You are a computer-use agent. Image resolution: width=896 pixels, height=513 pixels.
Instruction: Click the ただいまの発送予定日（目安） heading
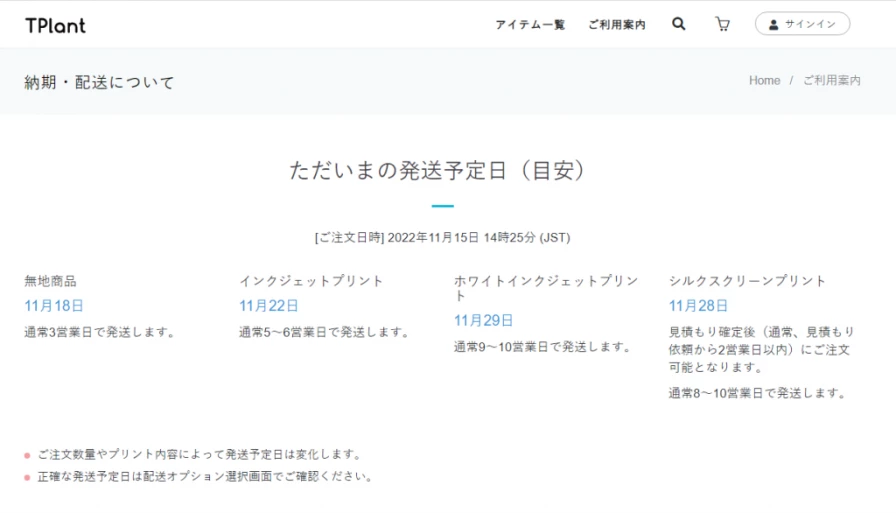pos(437,170)
